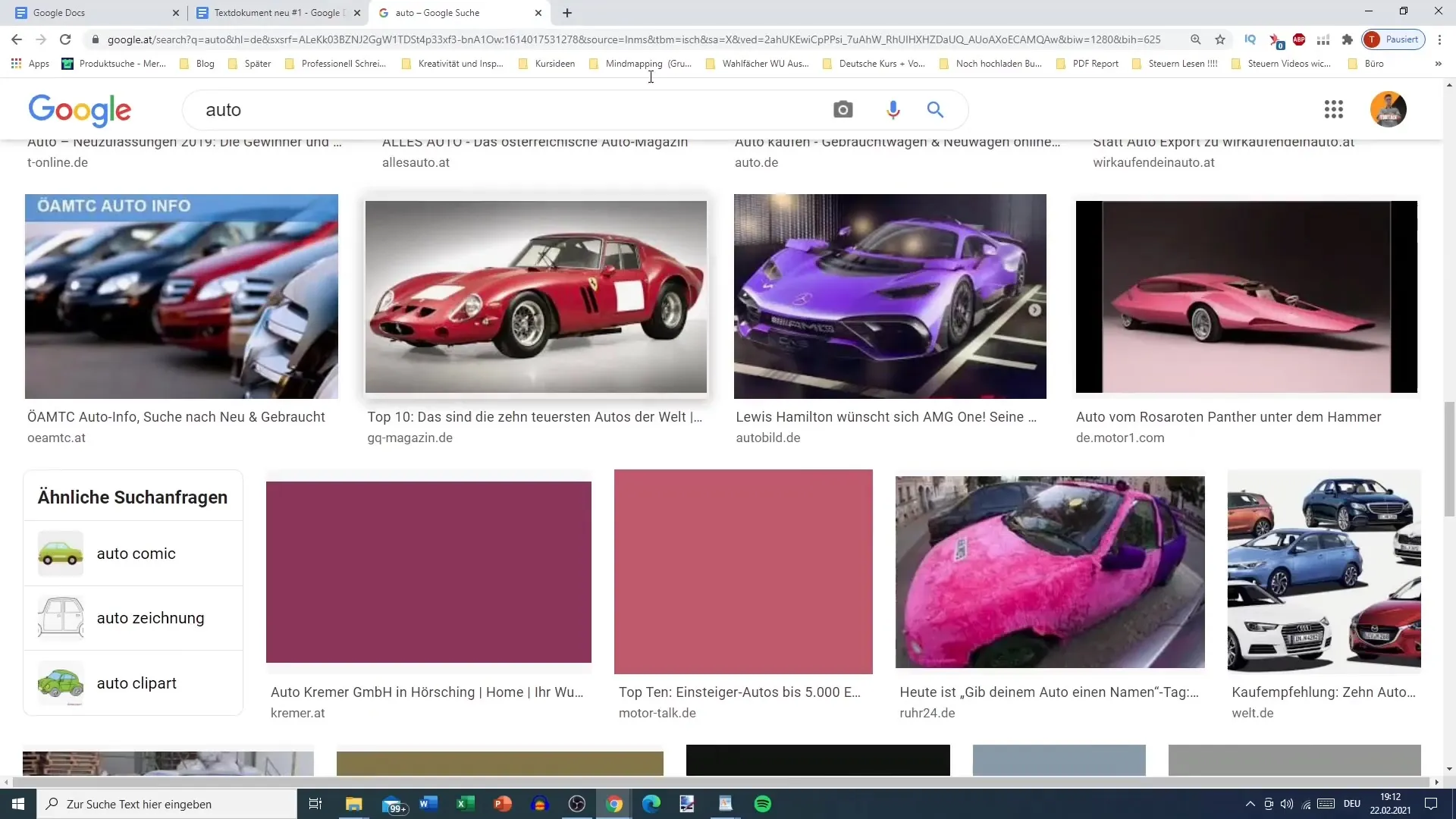Select the auto comic related search
Viewport: 1456px width, 819px height.
click(133, 554)
